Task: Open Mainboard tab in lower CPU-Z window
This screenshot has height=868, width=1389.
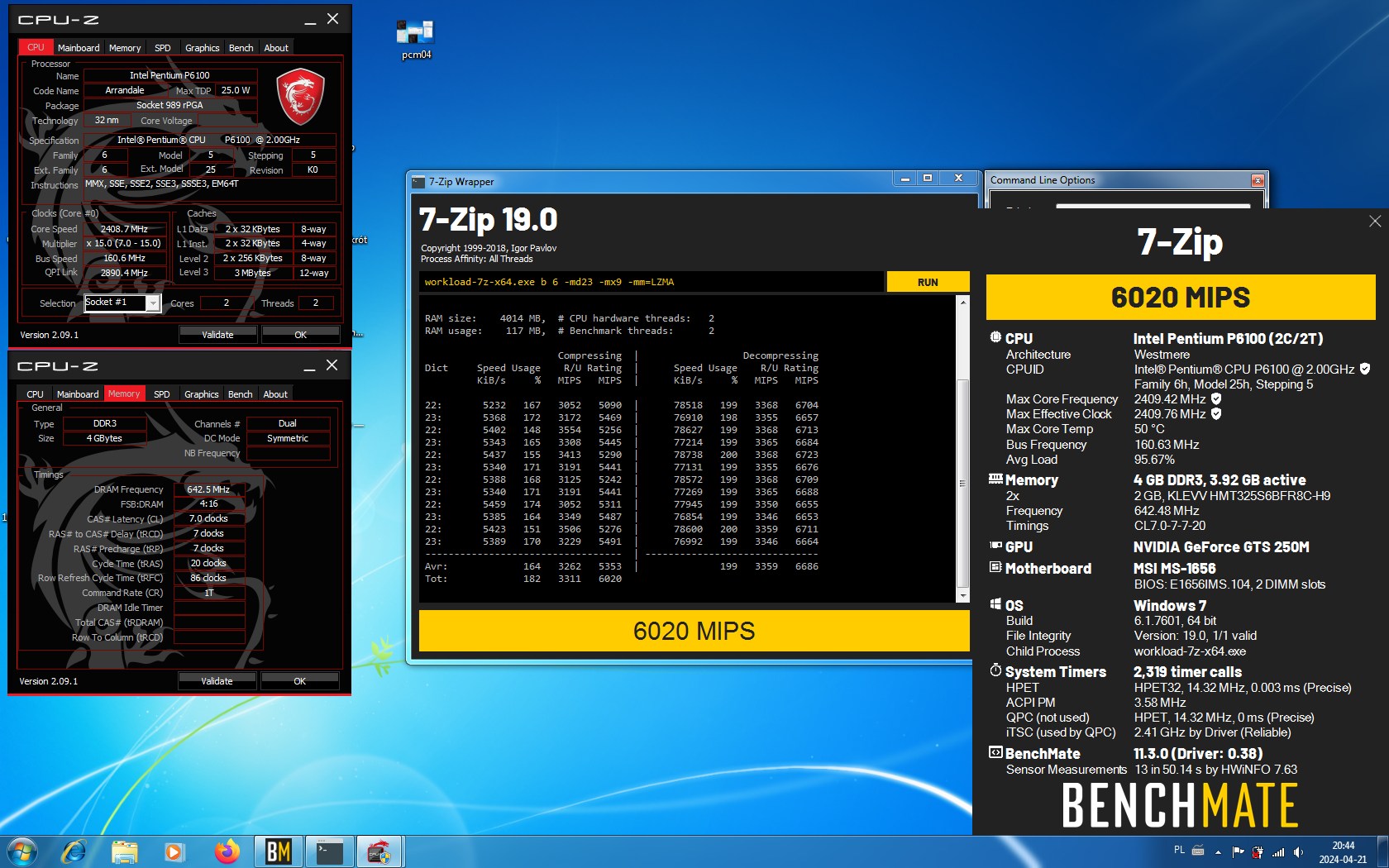Action: pyautogui.click(x=78, y=394)
